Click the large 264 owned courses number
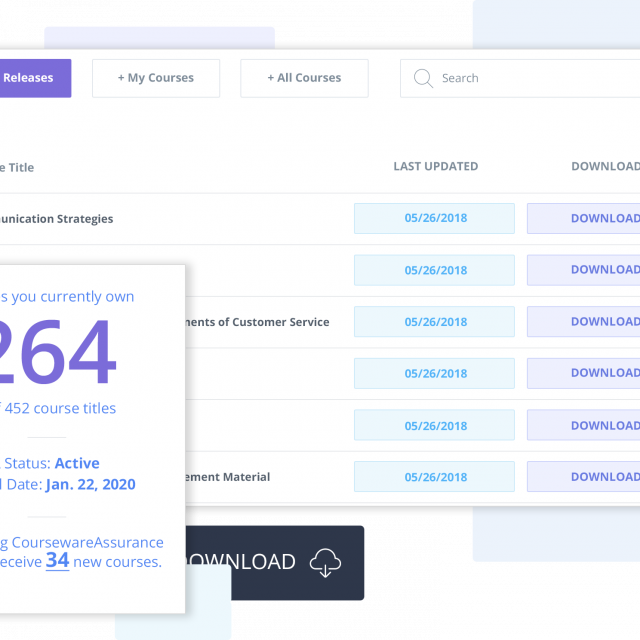This screenshot has height=640, width=640. coord(58,353)
